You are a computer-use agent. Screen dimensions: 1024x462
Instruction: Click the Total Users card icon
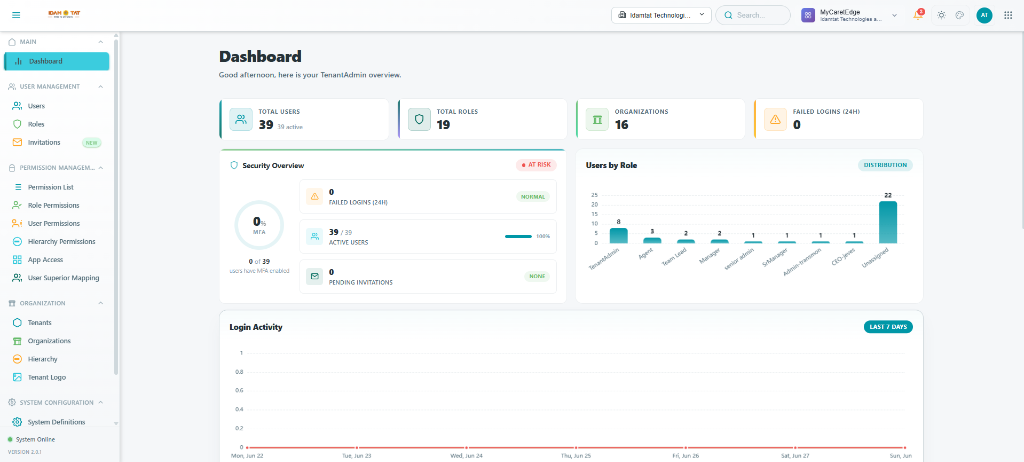point(241,120)
